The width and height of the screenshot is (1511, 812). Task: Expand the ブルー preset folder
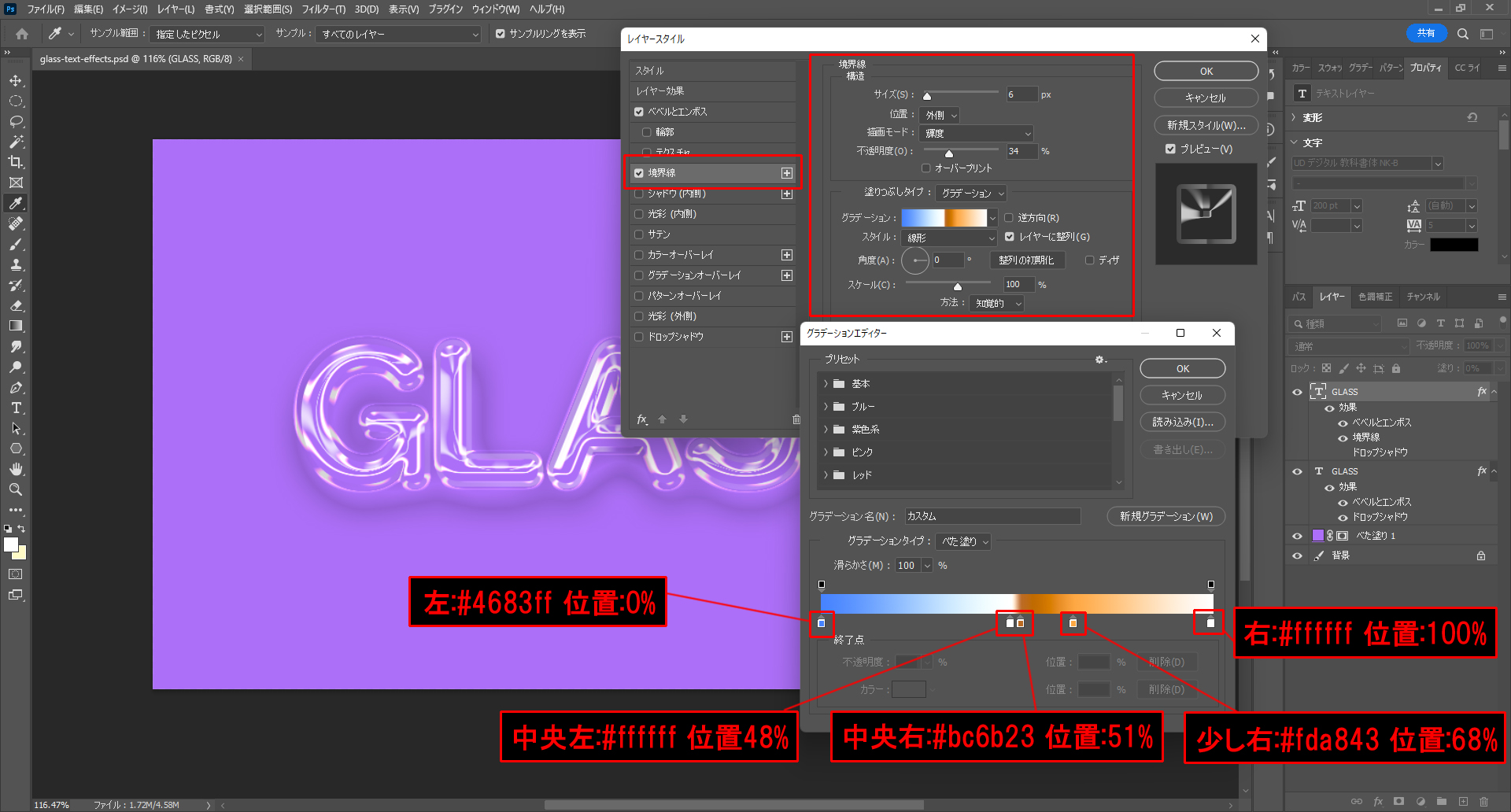(826, 407)
